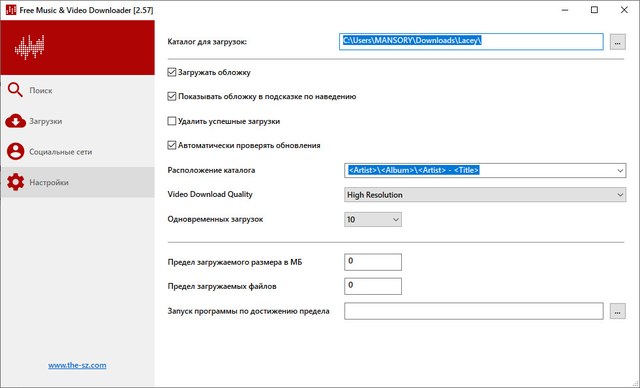The image size is (640, 388).
Task: Uncheck automatic update checking
Action: [x=172, y=145]
